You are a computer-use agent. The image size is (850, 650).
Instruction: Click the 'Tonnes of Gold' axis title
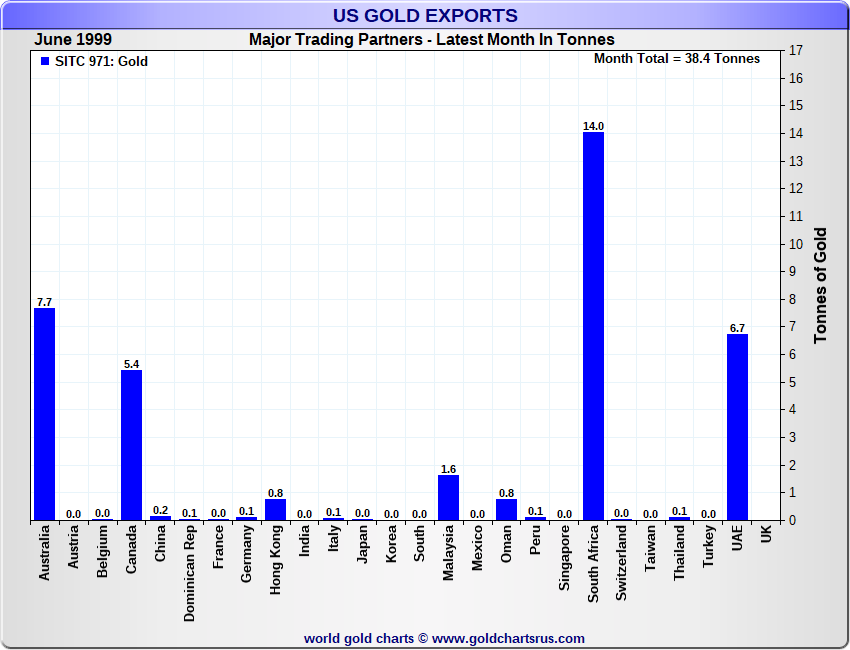[x=820, y=285]
